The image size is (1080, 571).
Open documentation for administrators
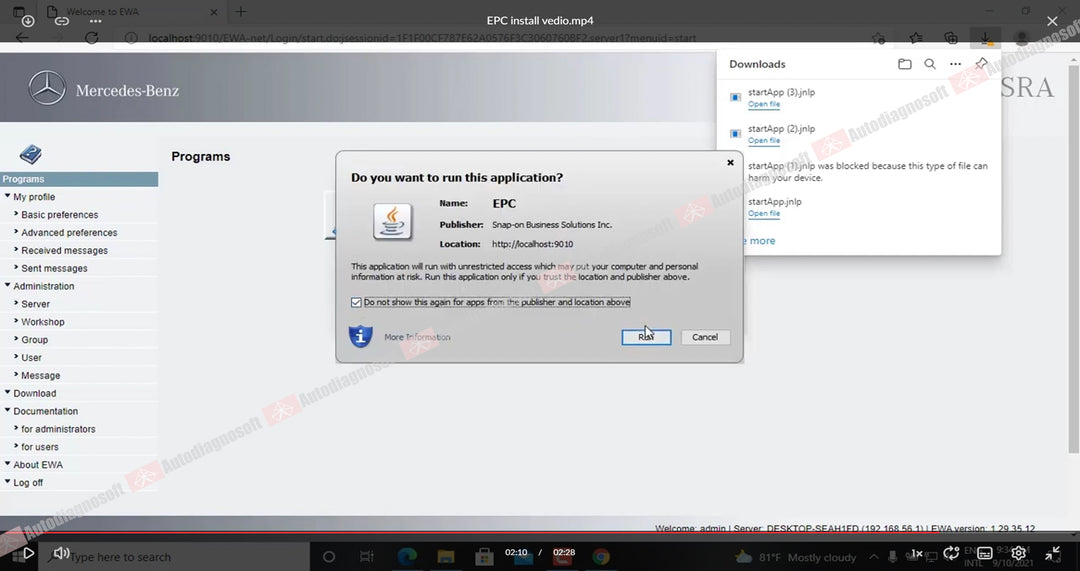tap(58, 429)
